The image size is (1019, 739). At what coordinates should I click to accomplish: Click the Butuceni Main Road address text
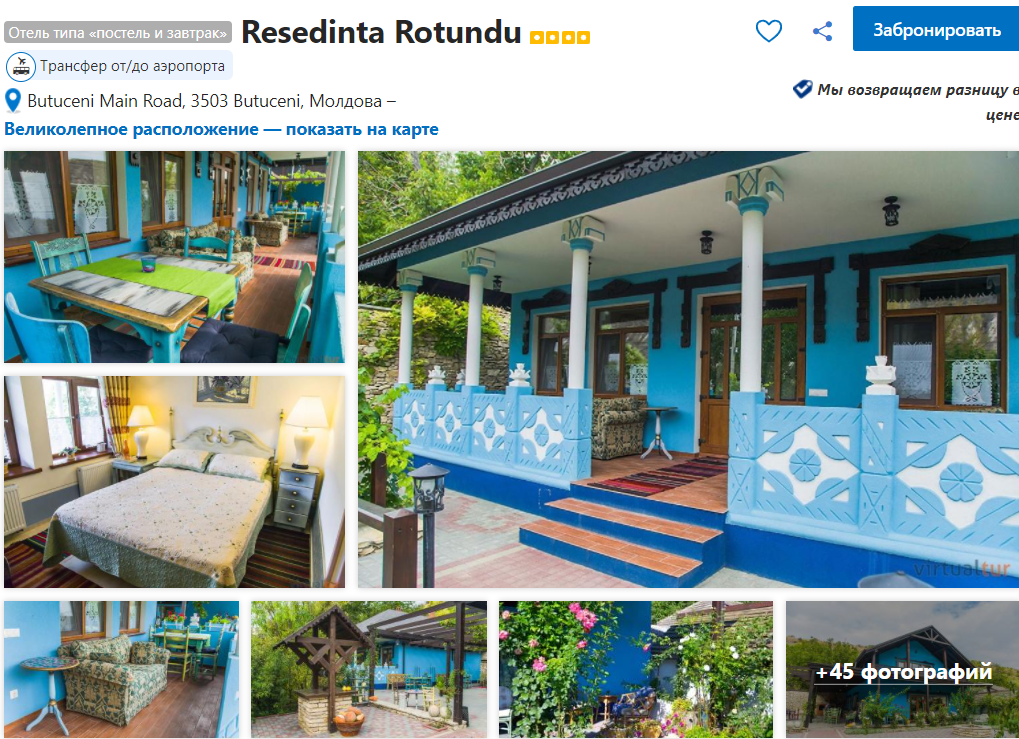tap(205, 101)
